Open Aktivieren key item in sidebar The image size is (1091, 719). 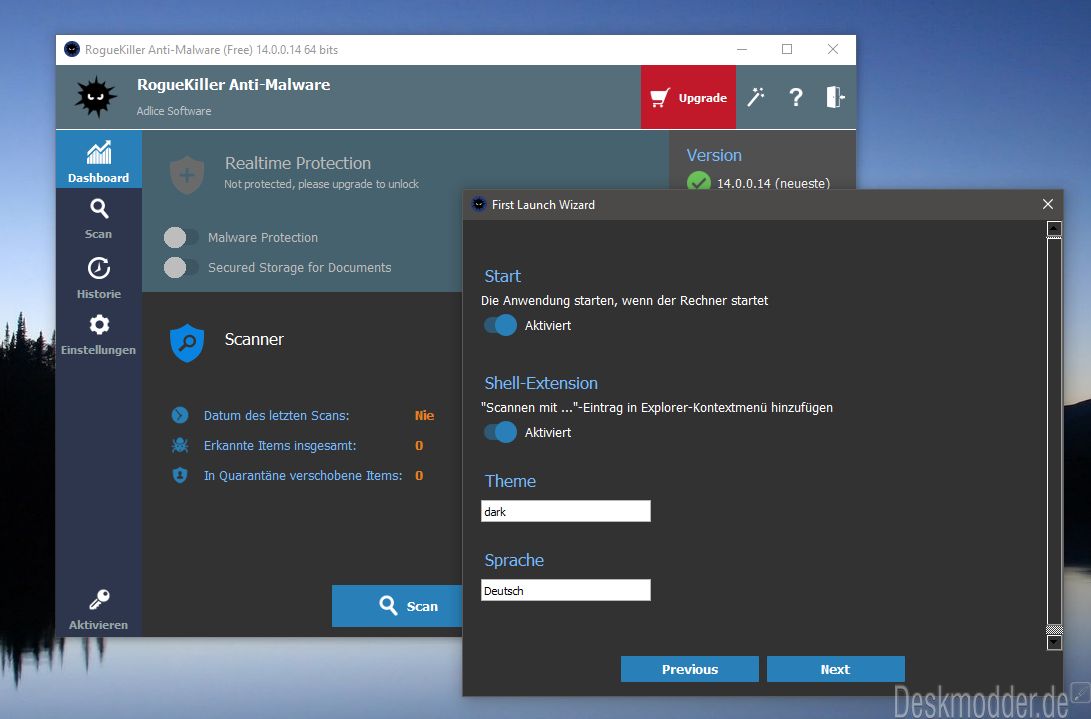point(99,609)
